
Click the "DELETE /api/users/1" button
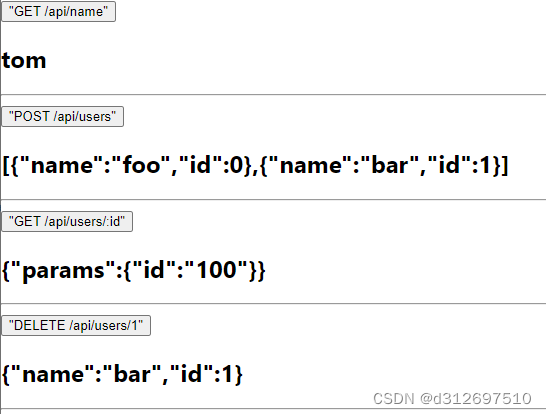pos(76,326)
